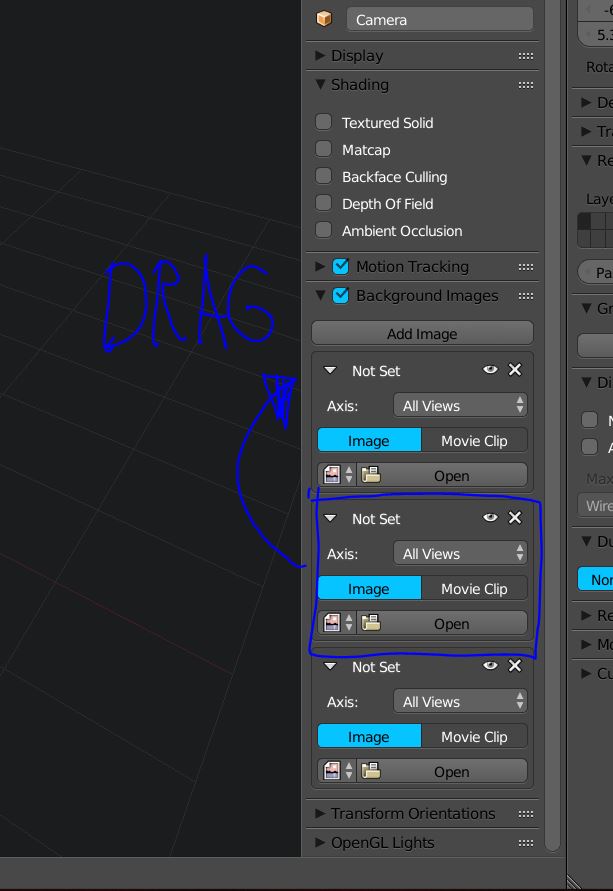The height and width of the screenshot is (891, 613).
Task: Turn on Backface Culling
Action: pyautogui.click(x=323, y=176)
